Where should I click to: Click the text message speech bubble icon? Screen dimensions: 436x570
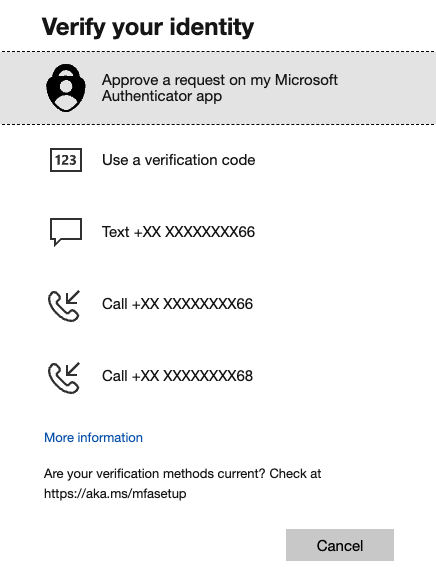point(66,232)
